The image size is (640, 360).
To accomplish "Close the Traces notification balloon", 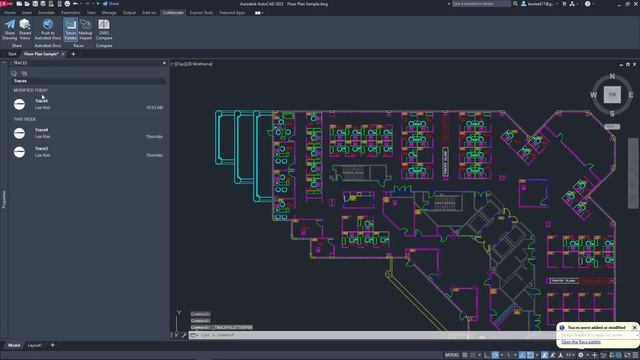I will [x=635, y=327].
